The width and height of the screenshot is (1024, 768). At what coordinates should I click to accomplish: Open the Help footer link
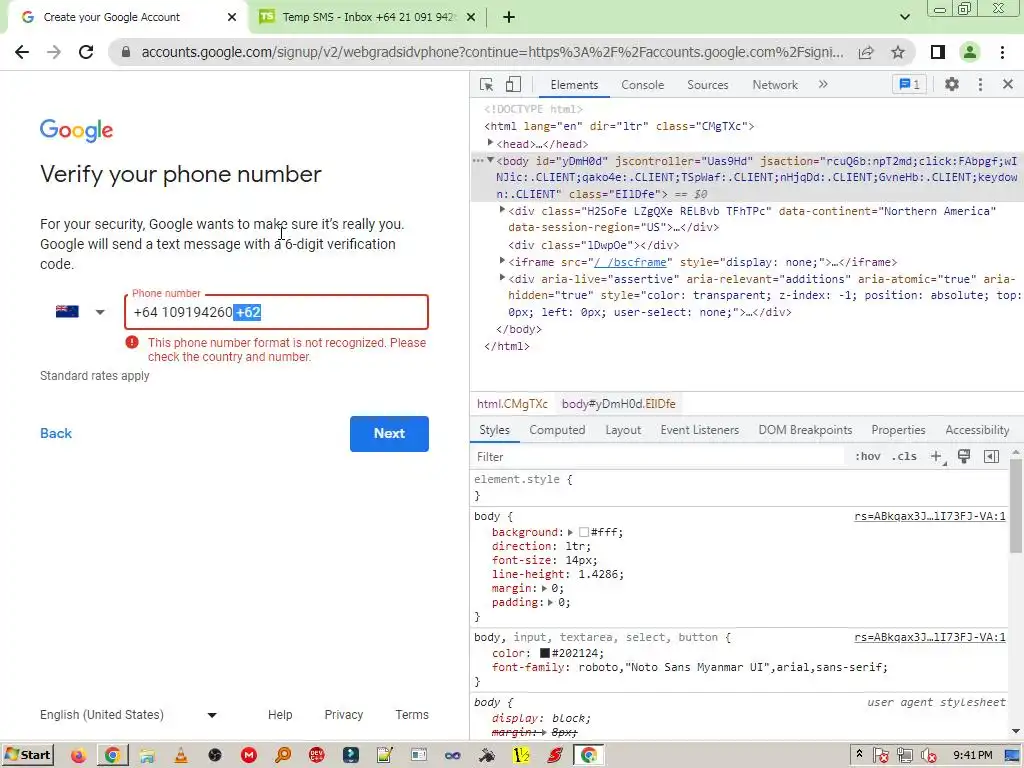[x=280, y=715]
